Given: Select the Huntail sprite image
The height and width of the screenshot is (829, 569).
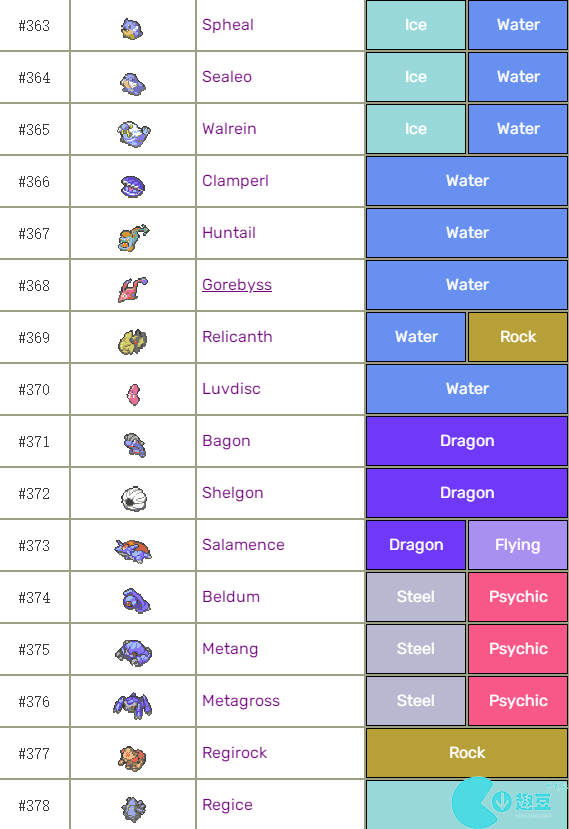Looking at the screenshot, I should (133, 237).
